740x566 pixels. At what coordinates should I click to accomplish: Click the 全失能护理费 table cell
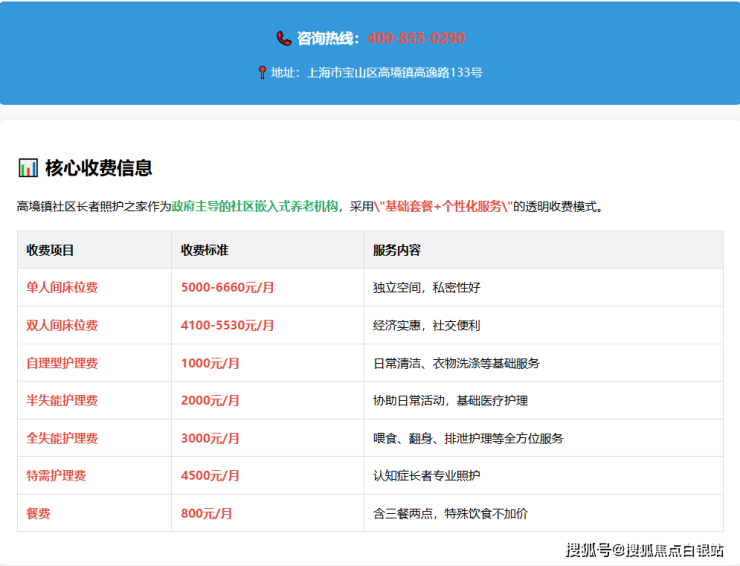coord(62,438)
